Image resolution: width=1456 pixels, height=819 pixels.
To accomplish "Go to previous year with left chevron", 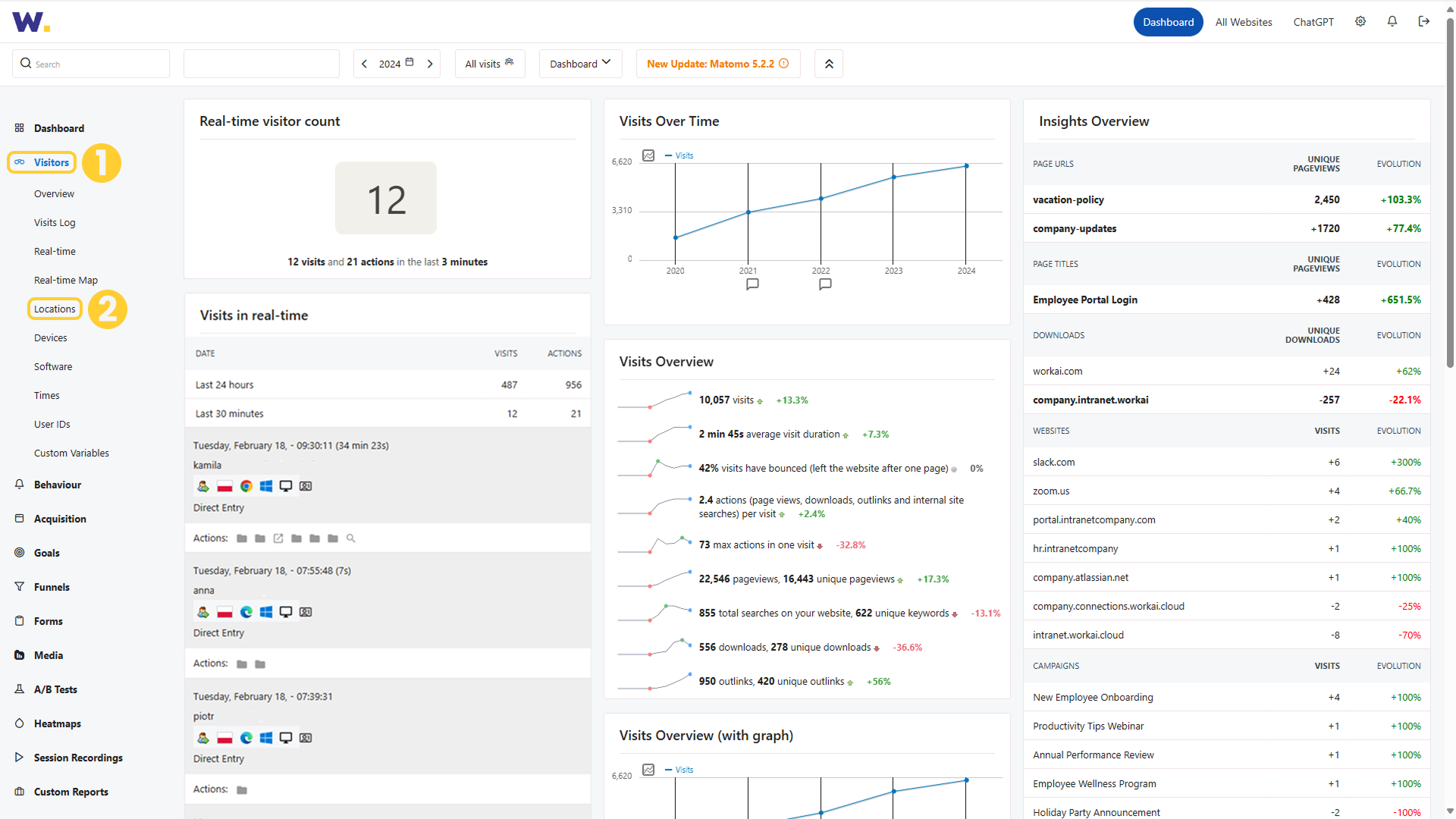I will [x=365, y=64].
